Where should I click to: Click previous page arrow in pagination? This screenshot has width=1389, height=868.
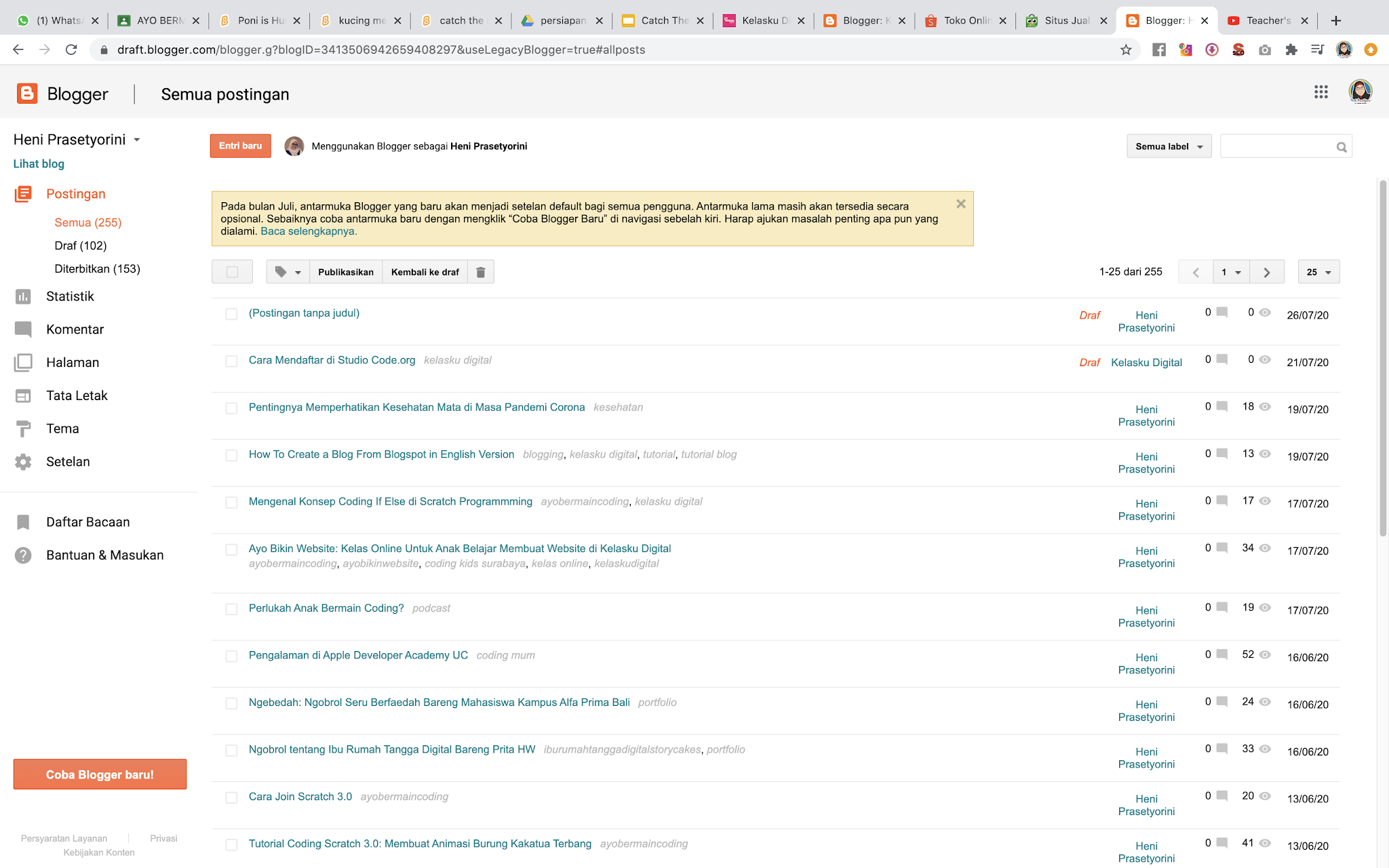[1196, 272]
